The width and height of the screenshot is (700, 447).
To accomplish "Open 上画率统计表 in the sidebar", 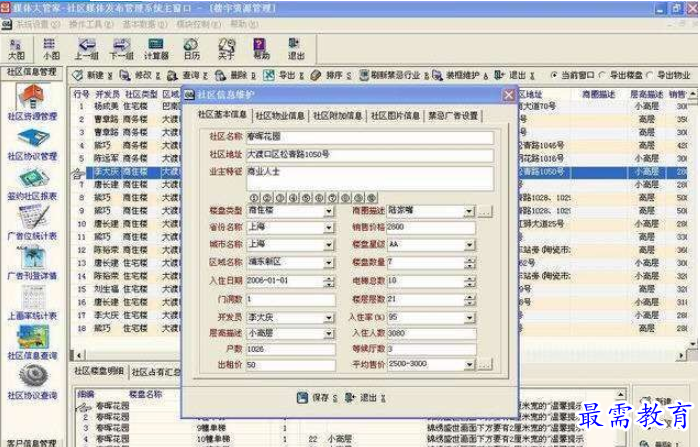I will [32, 304].
